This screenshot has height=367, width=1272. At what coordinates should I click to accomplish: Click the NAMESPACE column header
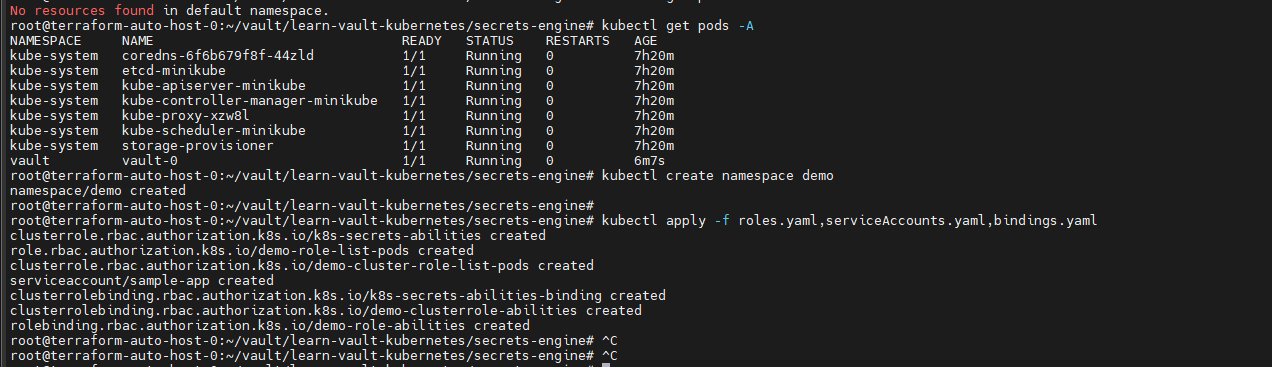point(45,40)
